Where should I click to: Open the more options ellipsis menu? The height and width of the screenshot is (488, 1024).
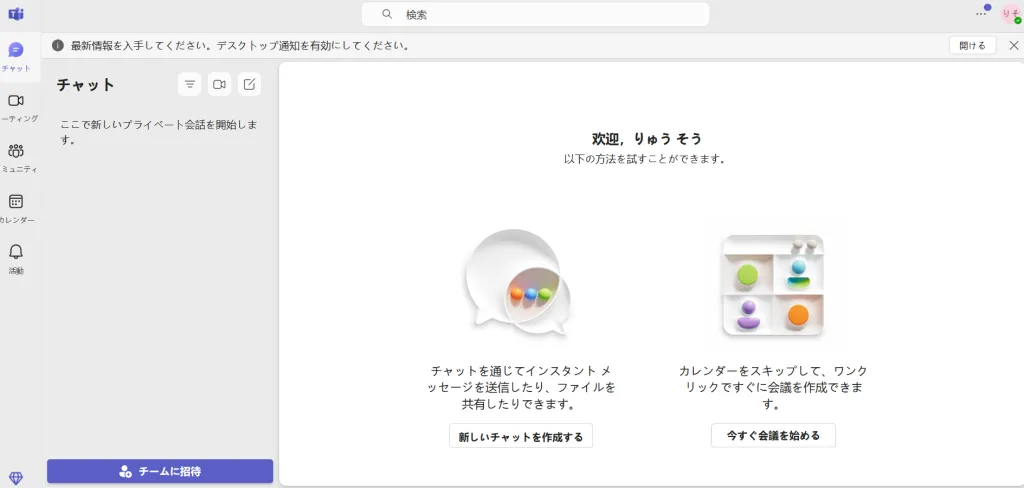pos(981,14)
